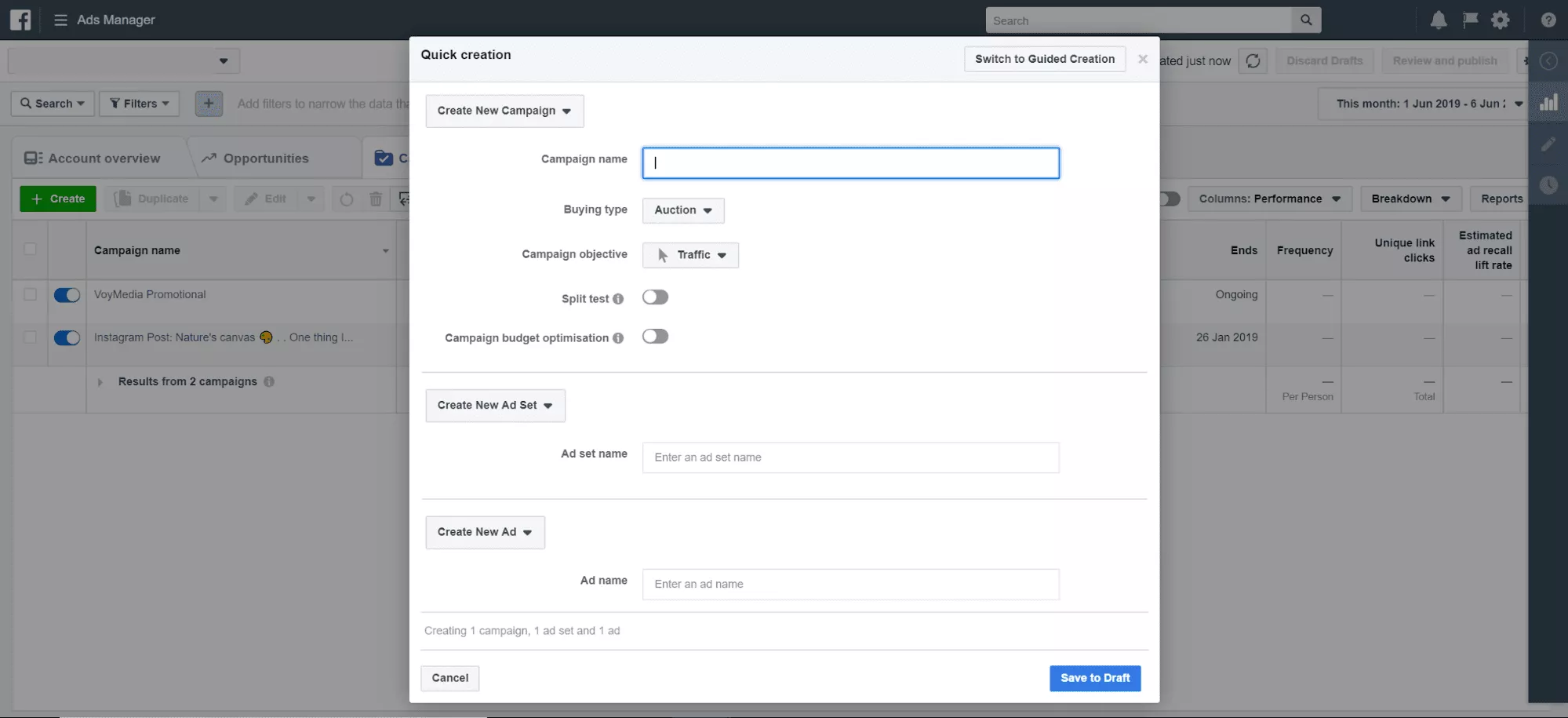Open the Buying type Auction dropdown
This screenshot has height=718, width=1568.
[682, 210]
